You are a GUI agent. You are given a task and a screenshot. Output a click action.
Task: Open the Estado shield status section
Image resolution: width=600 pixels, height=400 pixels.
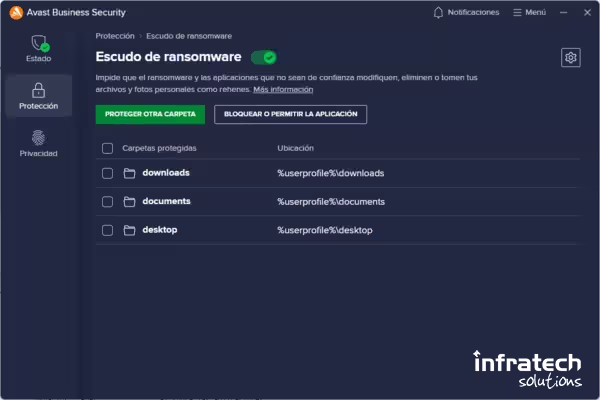pos(39,49)
